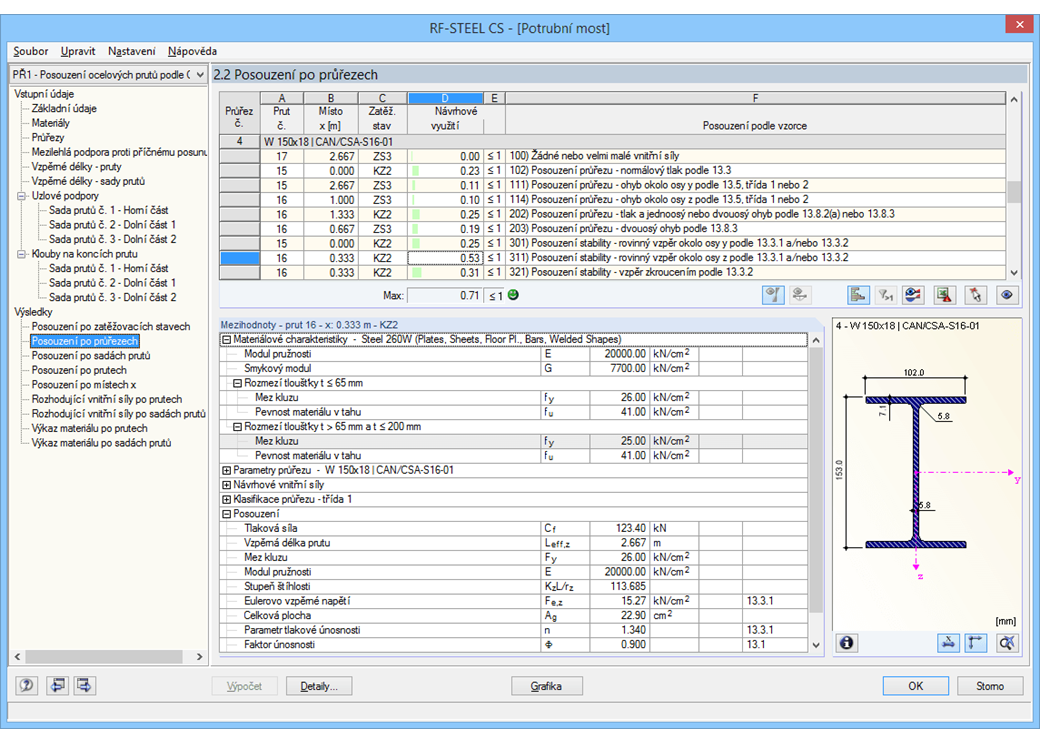
Task: Select Průřezy in the navigation tree
Action: [x=48, y=138]
